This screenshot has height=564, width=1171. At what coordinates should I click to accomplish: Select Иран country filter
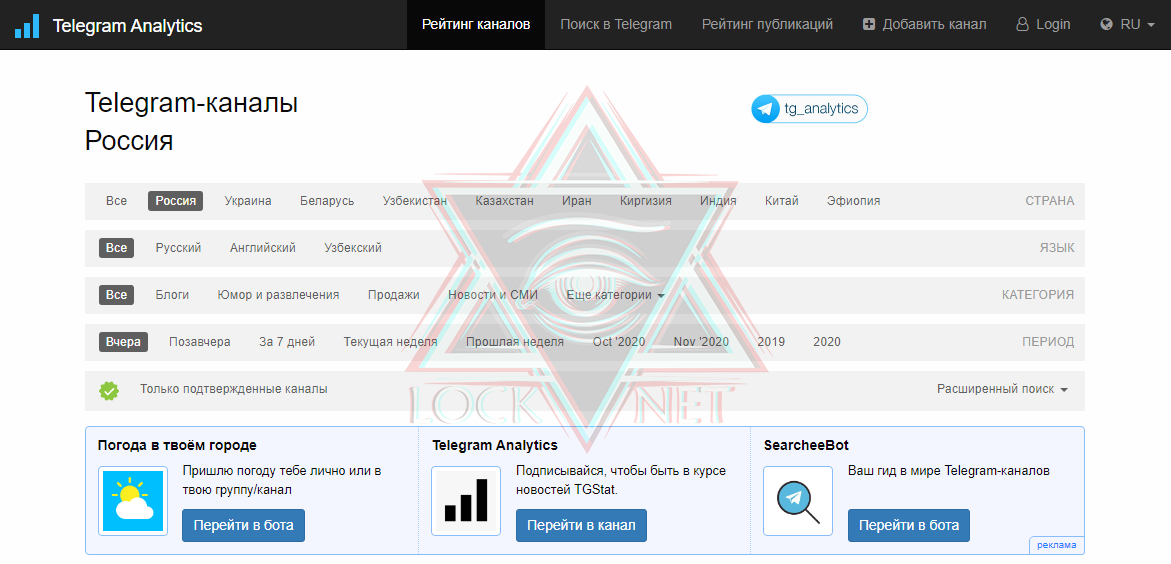[x=577, y=201]
